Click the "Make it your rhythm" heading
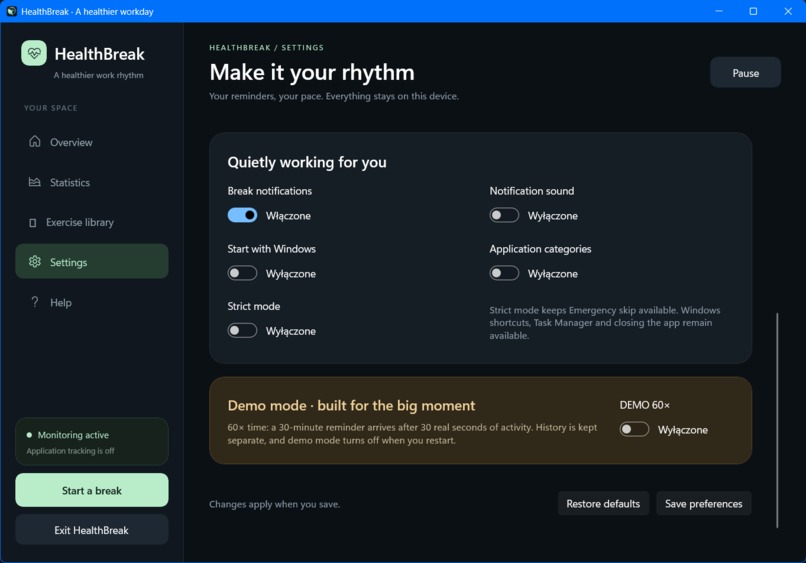This screenshot has height=563, width=806. click(312, 72)
